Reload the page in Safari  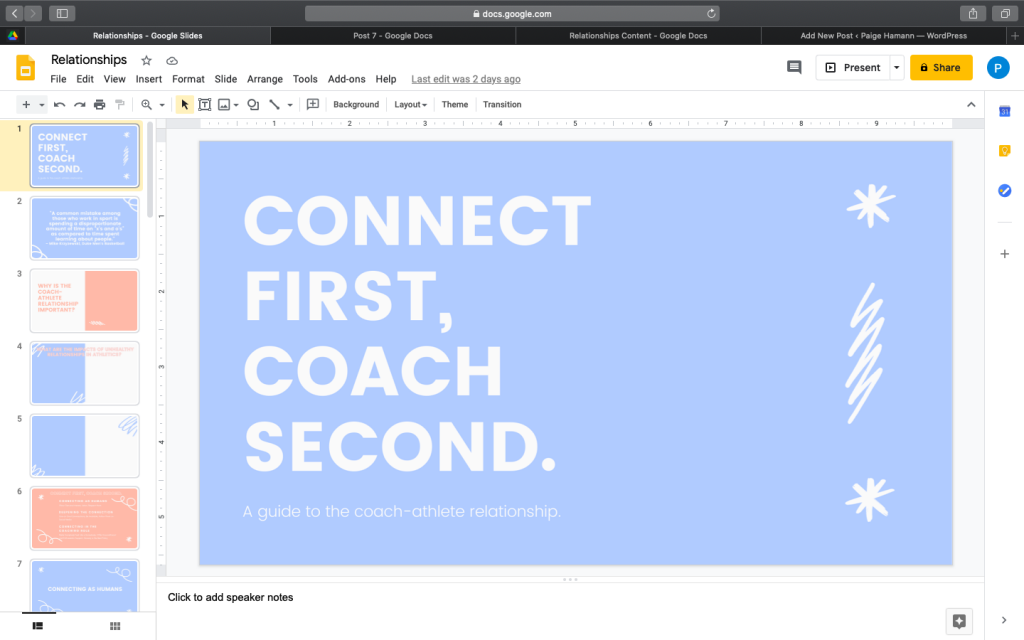tap(711, 13)
